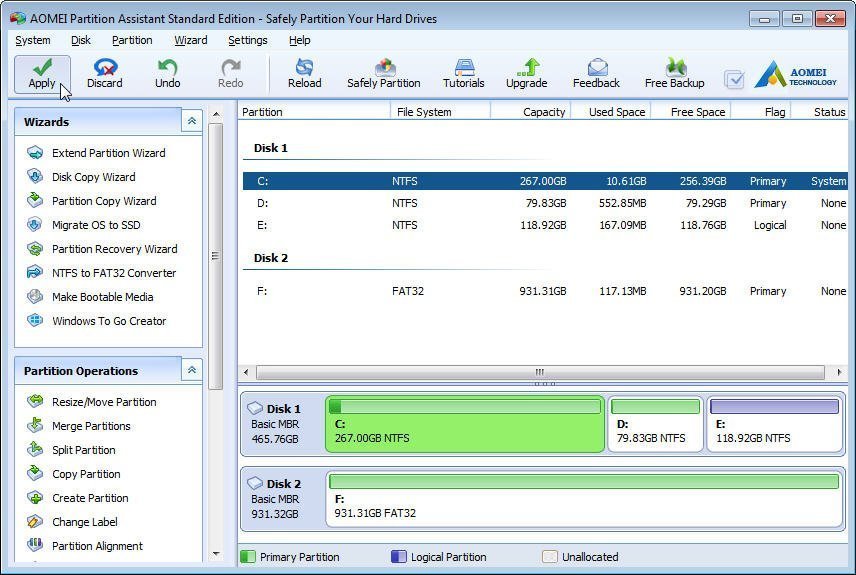The image size is (856, 575).
Task: Select Make Bootable Media
Action: (90, 297)
